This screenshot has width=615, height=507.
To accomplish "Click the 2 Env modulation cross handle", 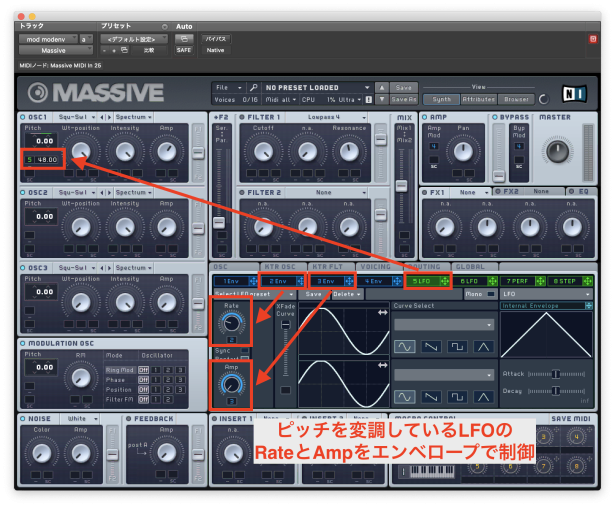I will 299,281.
